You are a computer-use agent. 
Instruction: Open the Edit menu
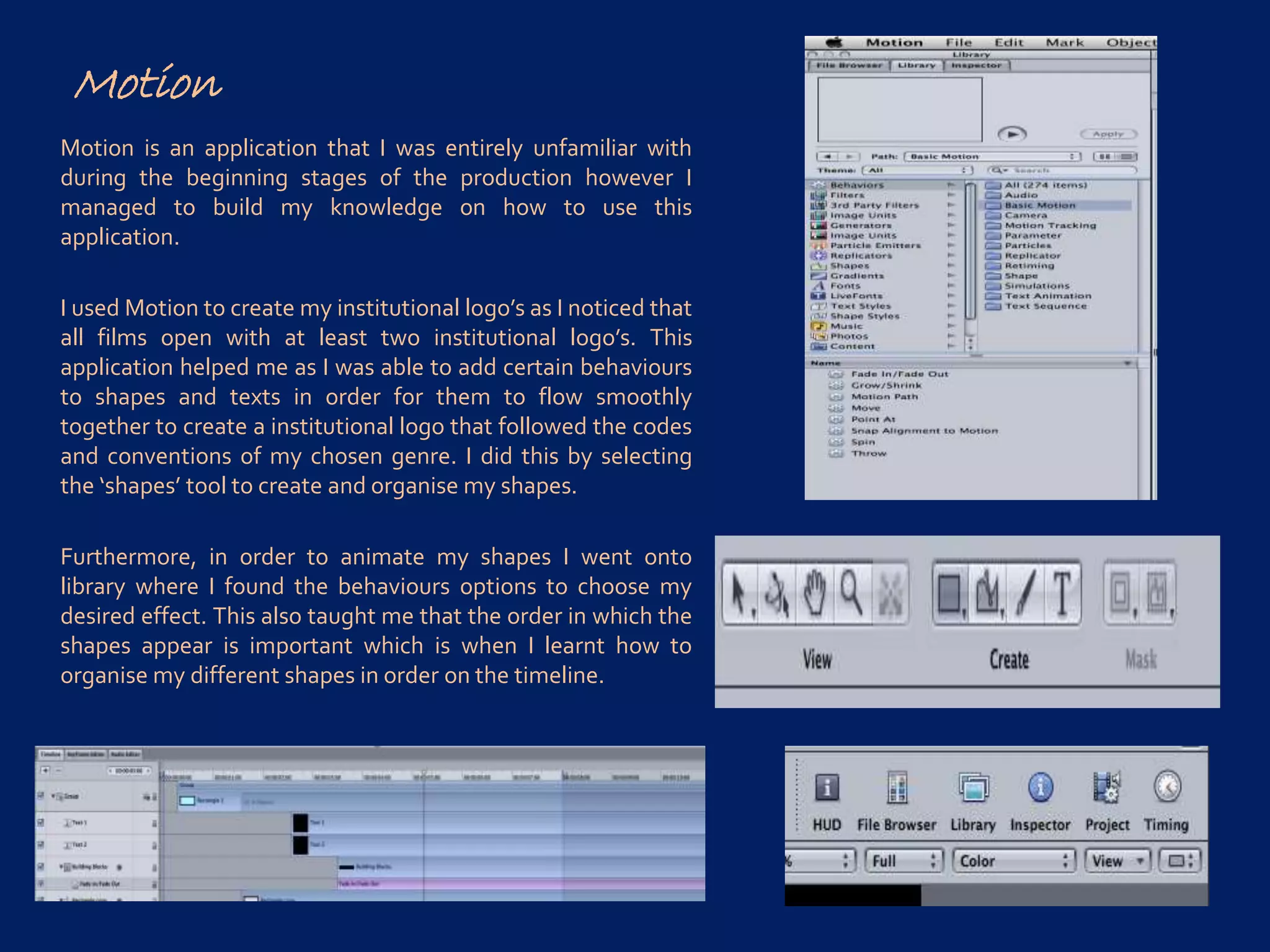1008,42
